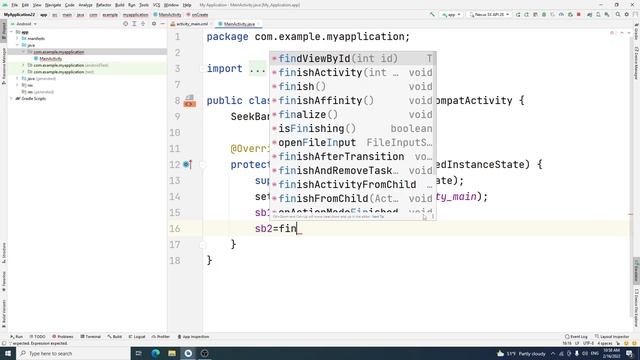Open the Logcat tool window
This screenshot has height=360, width=640.
137,337
